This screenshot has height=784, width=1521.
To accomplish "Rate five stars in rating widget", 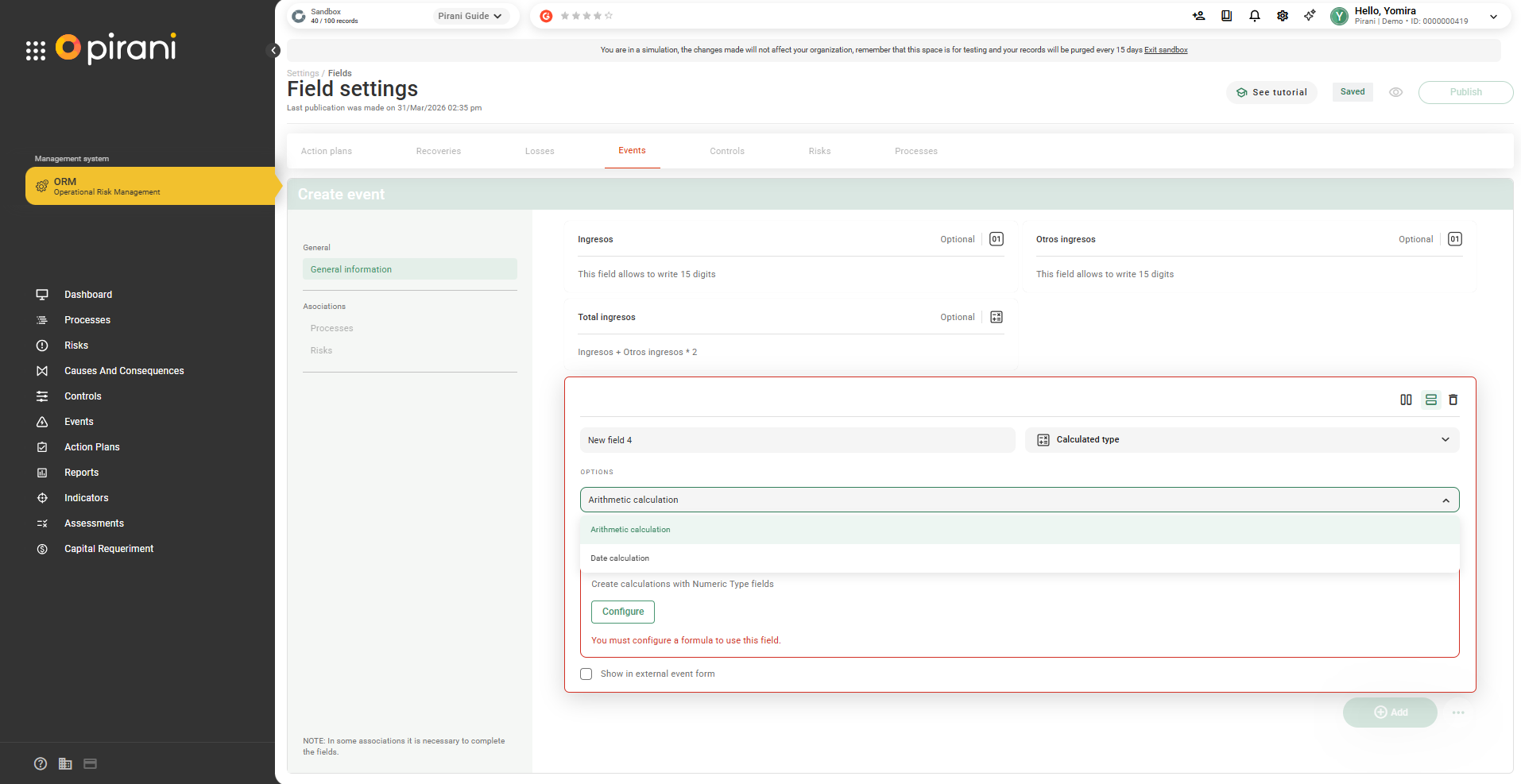I will coord(609,16).
